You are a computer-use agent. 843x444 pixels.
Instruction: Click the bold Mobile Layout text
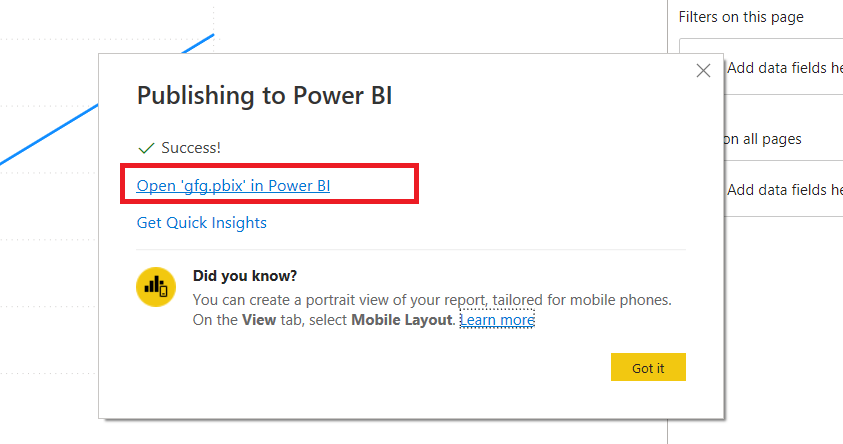pyautogui.click(x=403, y=320)
